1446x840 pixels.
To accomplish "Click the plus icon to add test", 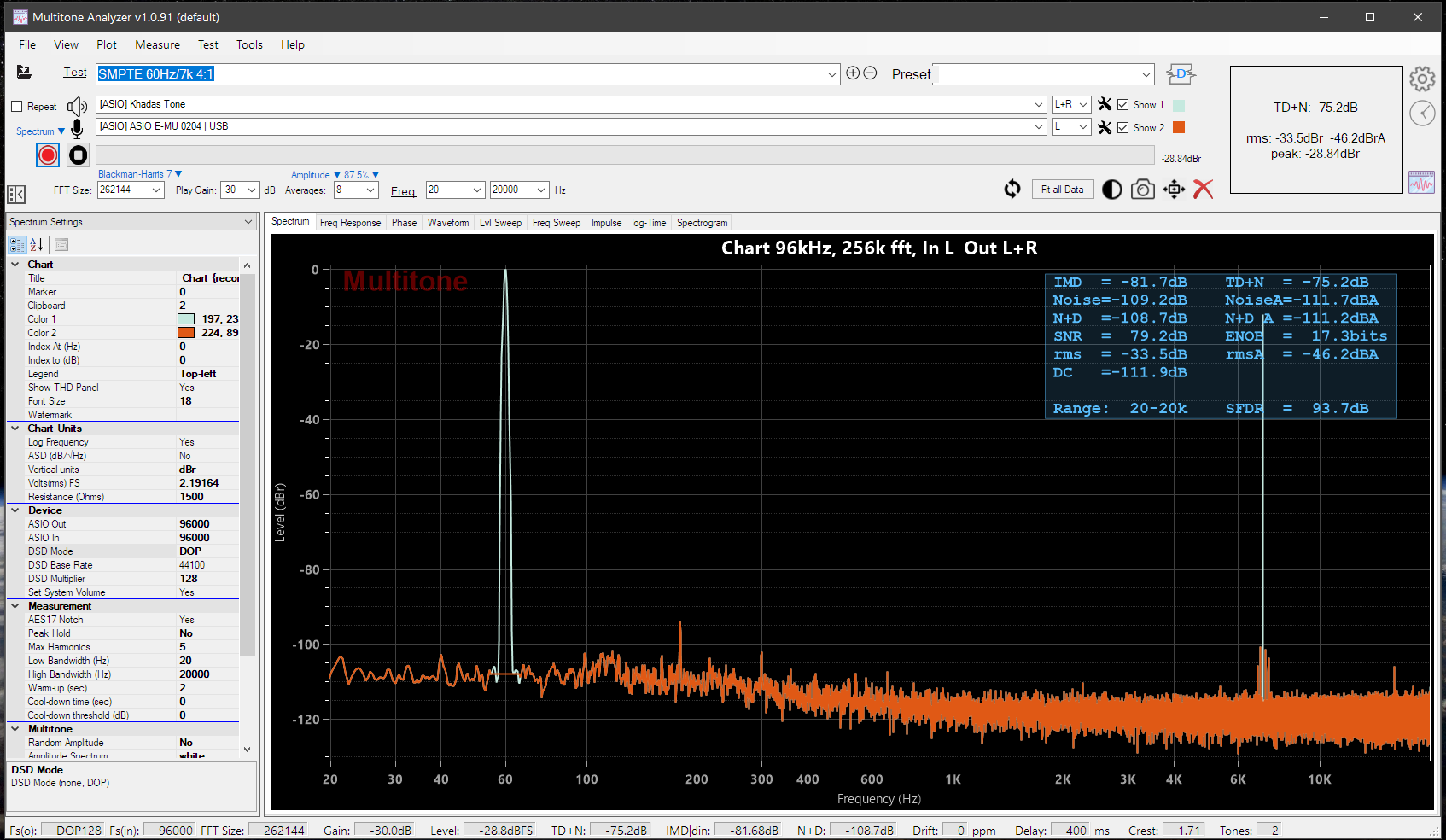I will pos(853,73).
